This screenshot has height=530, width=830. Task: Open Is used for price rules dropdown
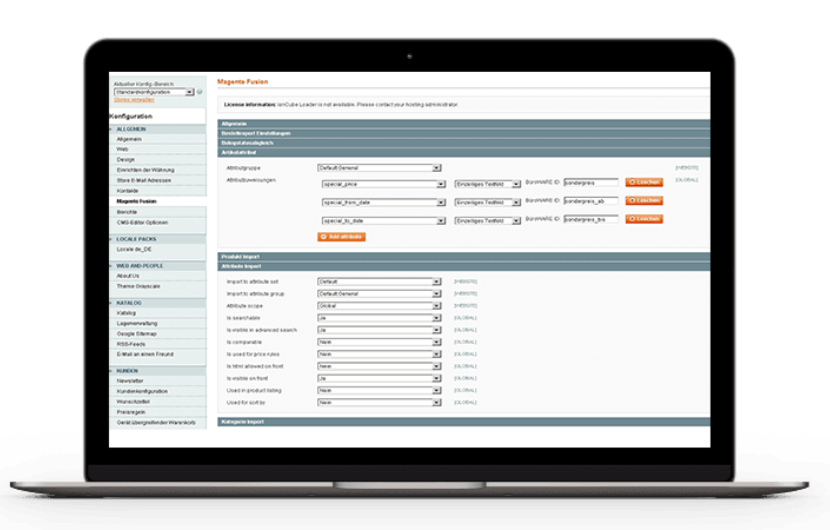click(379, 354)
